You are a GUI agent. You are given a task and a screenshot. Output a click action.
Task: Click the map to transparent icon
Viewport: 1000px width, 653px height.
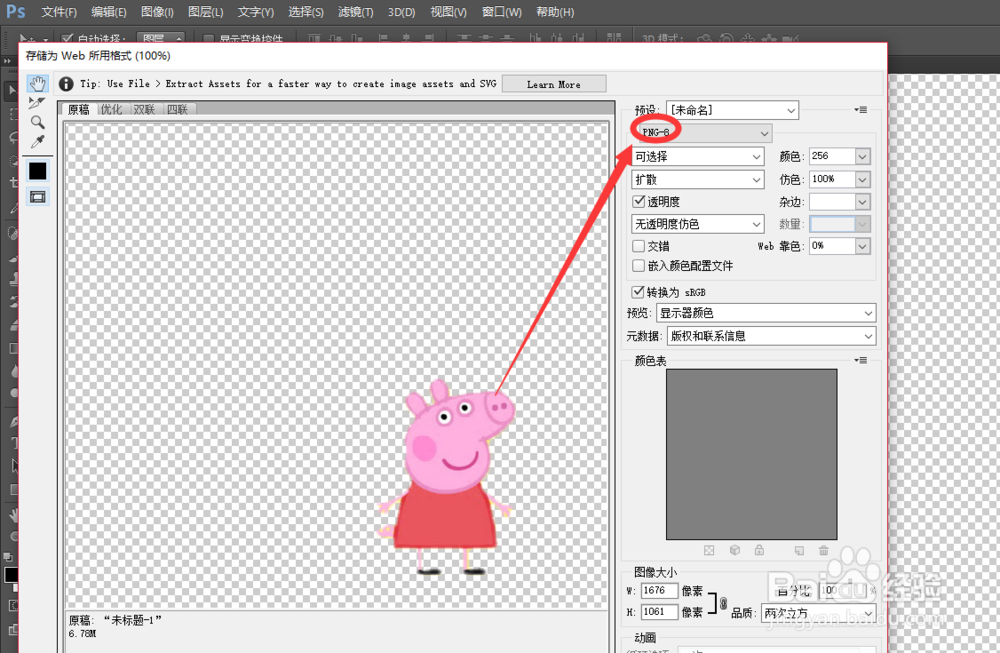point(709,550)
